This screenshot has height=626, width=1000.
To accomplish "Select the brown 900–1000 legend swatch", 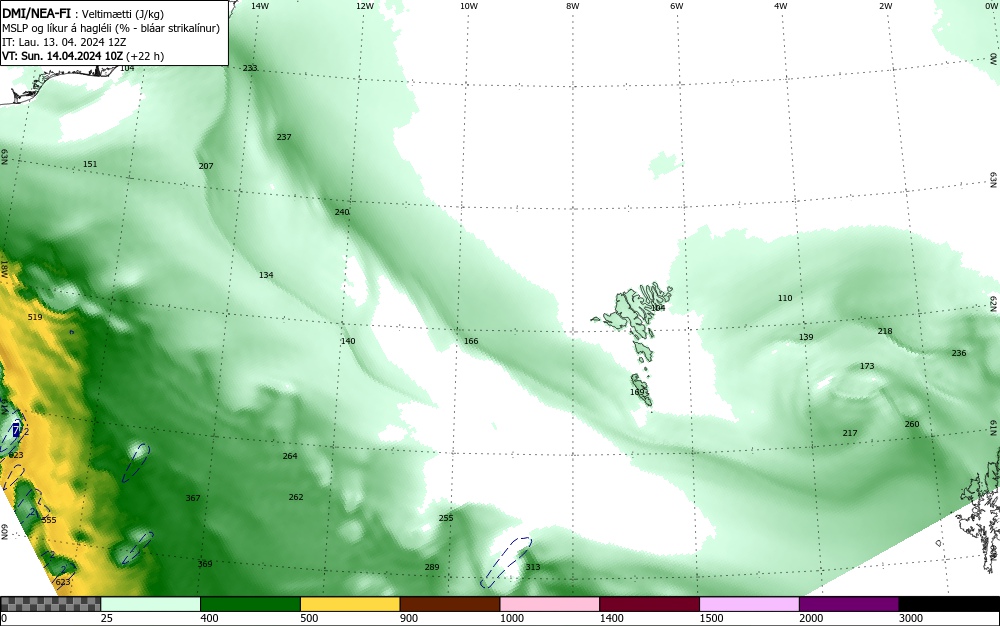I will (x=450, y=604).
